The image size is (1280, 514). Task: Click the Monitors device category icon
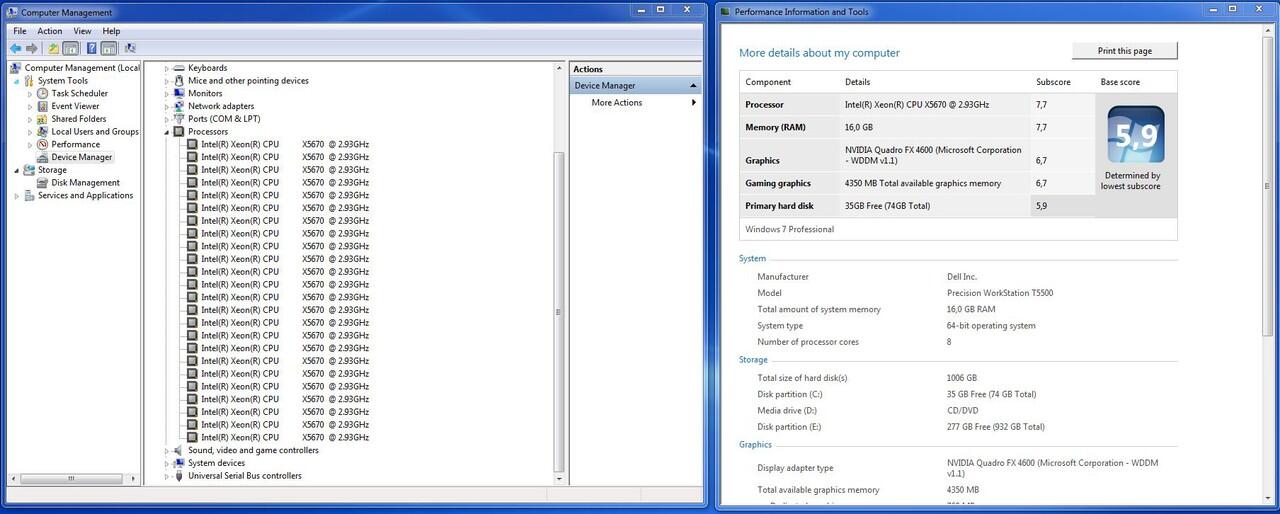[179, 93]
